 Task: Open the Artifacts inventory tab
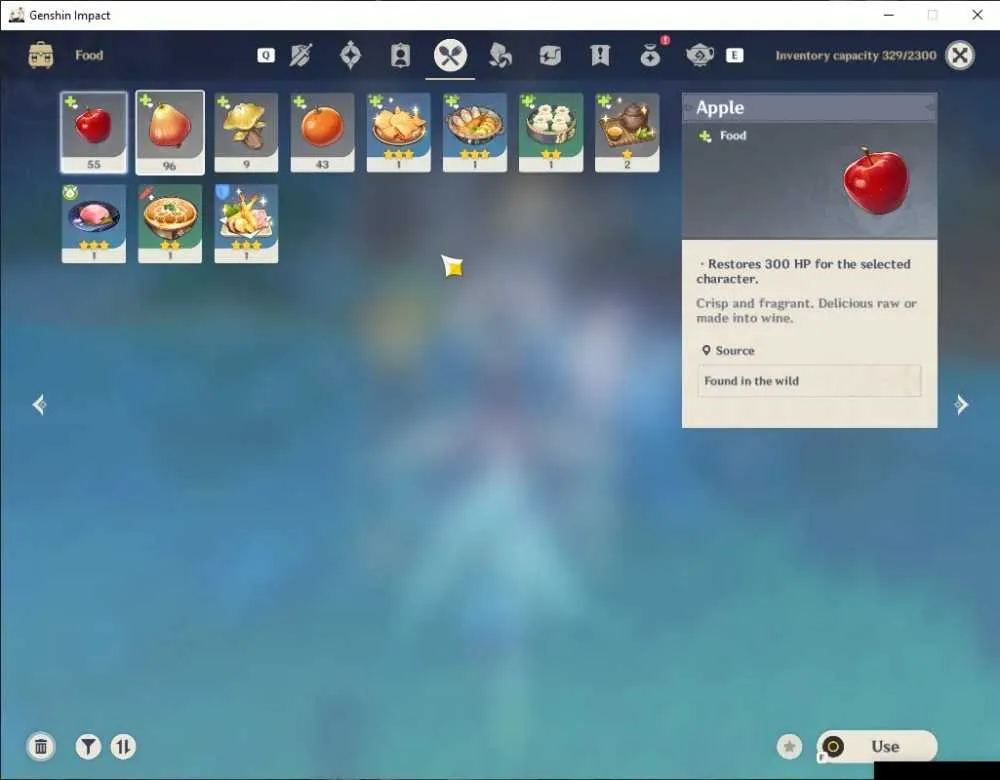(x=350, y=55)
